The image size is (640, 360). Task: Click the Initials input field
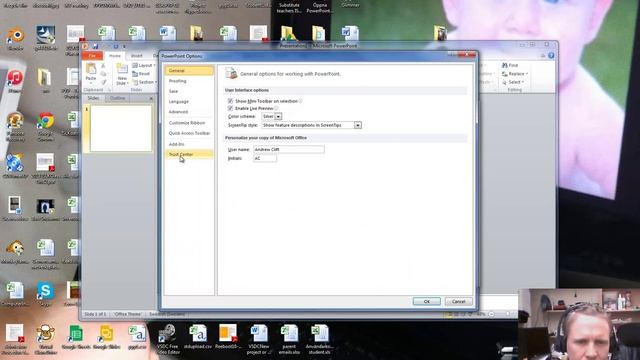[x=265, y=158]
